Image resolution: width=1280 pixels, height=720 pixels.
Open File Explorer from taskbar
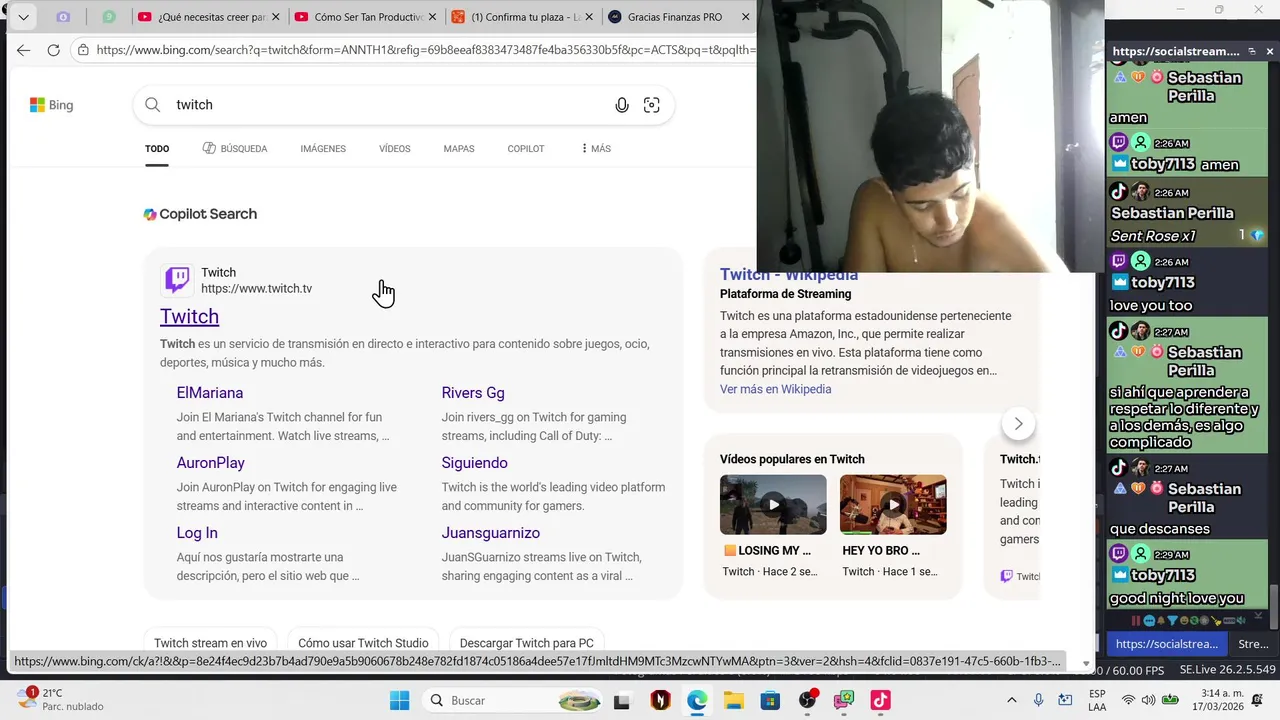click(734, 701)
